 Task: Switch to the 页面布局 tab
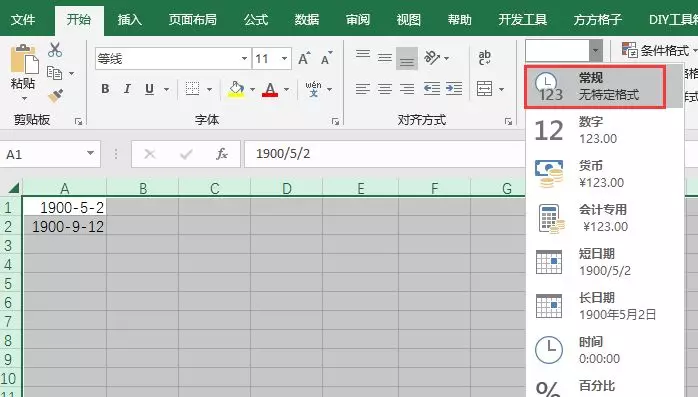click(x=193, y=20)
